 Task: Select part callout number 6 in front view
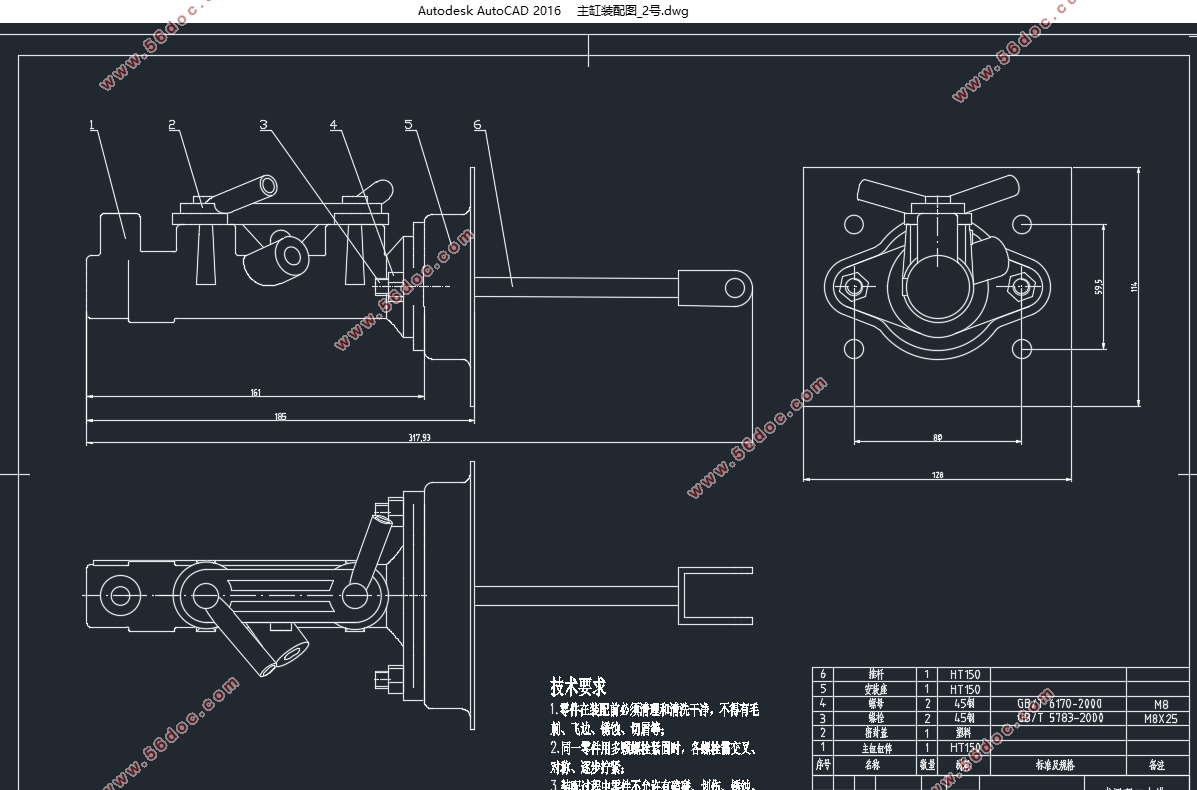478,124
